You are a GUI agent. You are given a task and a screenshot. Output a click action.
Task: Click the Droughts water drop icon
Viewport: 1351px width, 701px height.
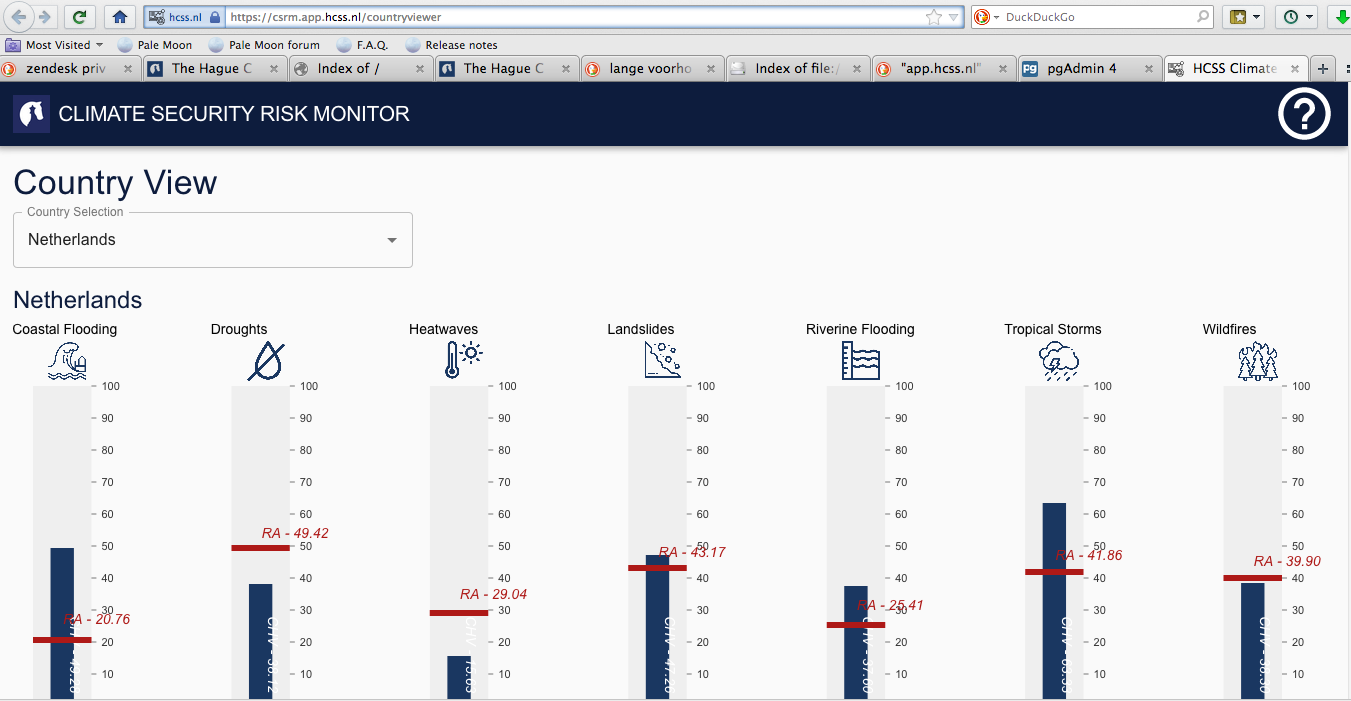(x=265, y=361)
